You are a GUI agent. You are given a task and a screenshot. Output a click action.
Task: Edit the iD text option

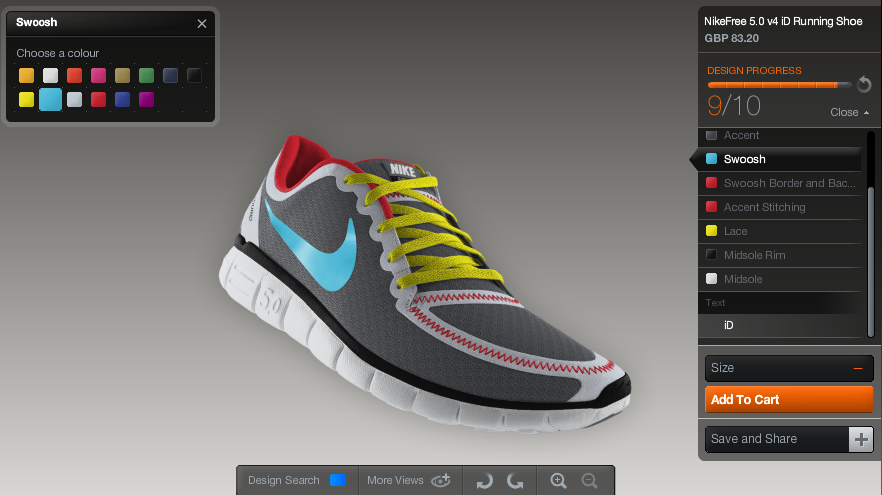tap(729, 325)
